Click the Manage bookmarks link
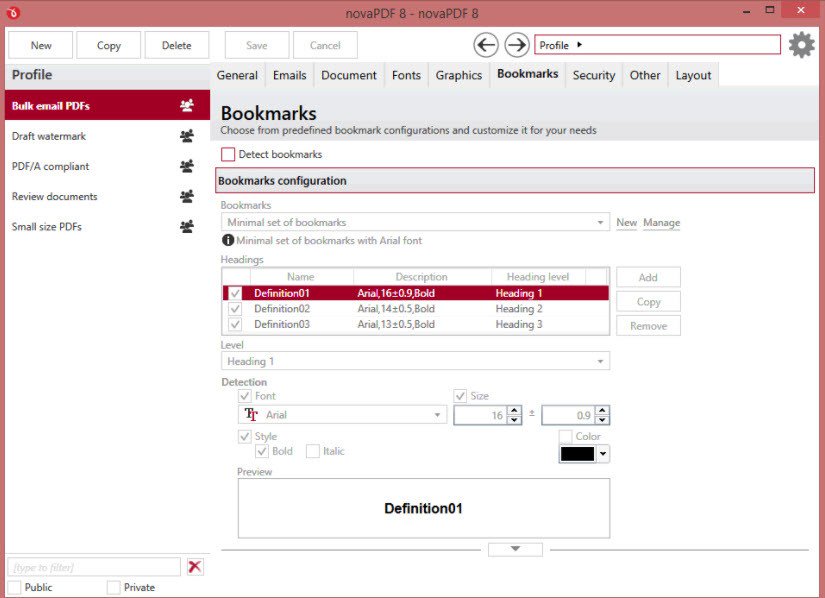825x598 pixels. (x=661, y=222)
